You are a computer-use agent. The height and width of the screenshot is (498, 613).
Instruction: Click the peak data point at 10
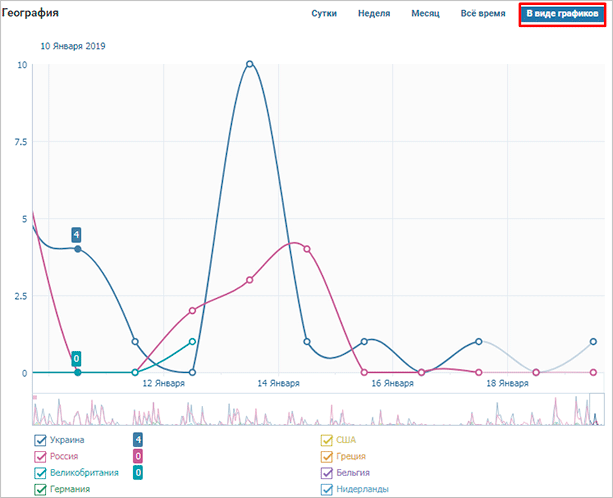coord(249,64)
